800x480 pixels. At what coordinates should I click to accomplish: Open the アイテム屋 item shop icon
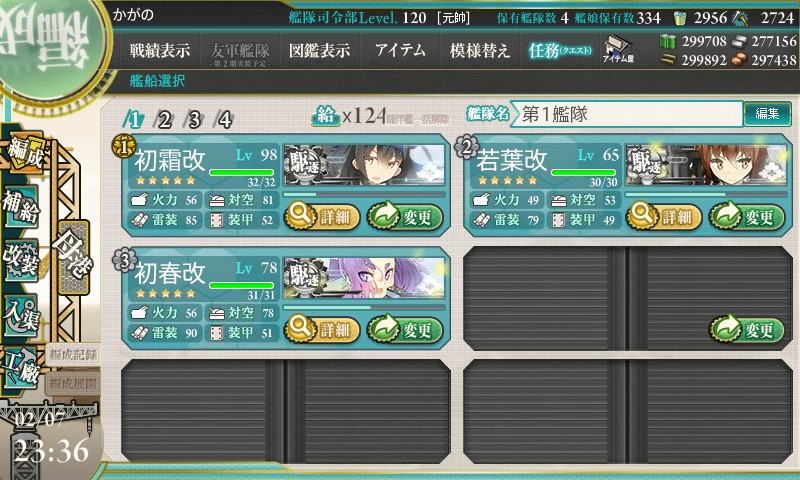point(618,49)
